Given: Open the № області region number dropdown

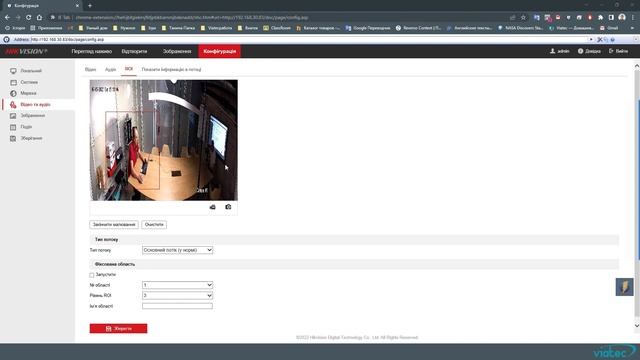Looking at the screenshot, I should tap(177, 285).
